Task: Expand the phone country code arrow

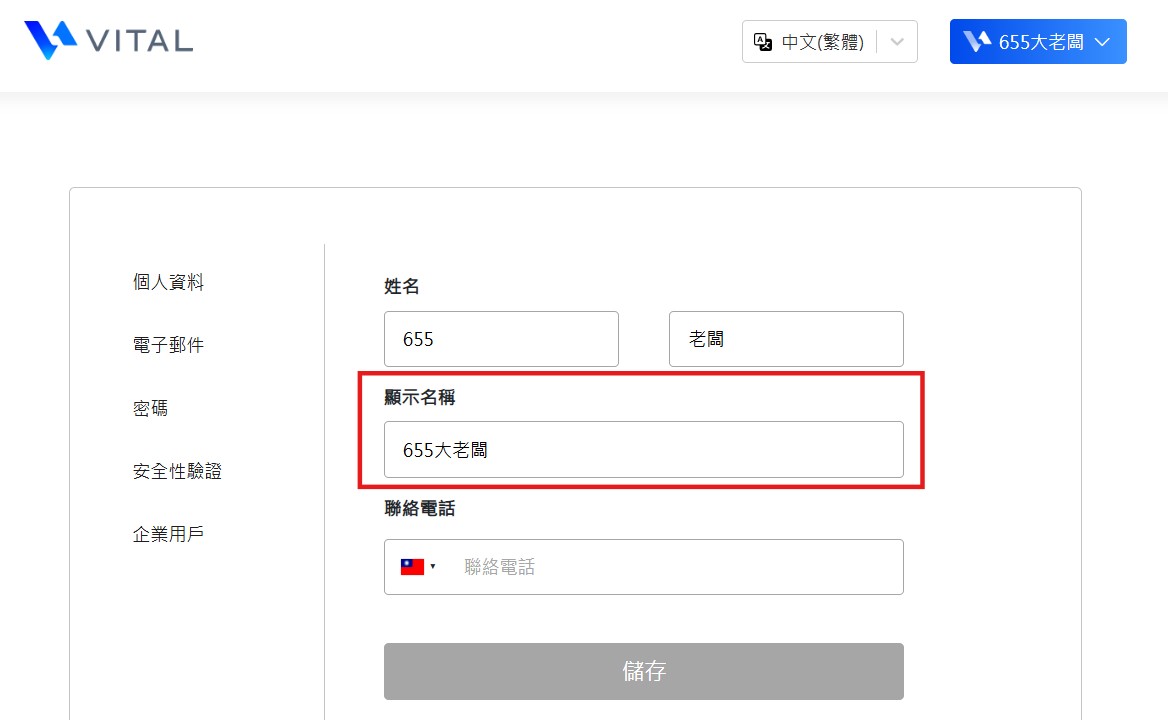Action: pos(433,567)
